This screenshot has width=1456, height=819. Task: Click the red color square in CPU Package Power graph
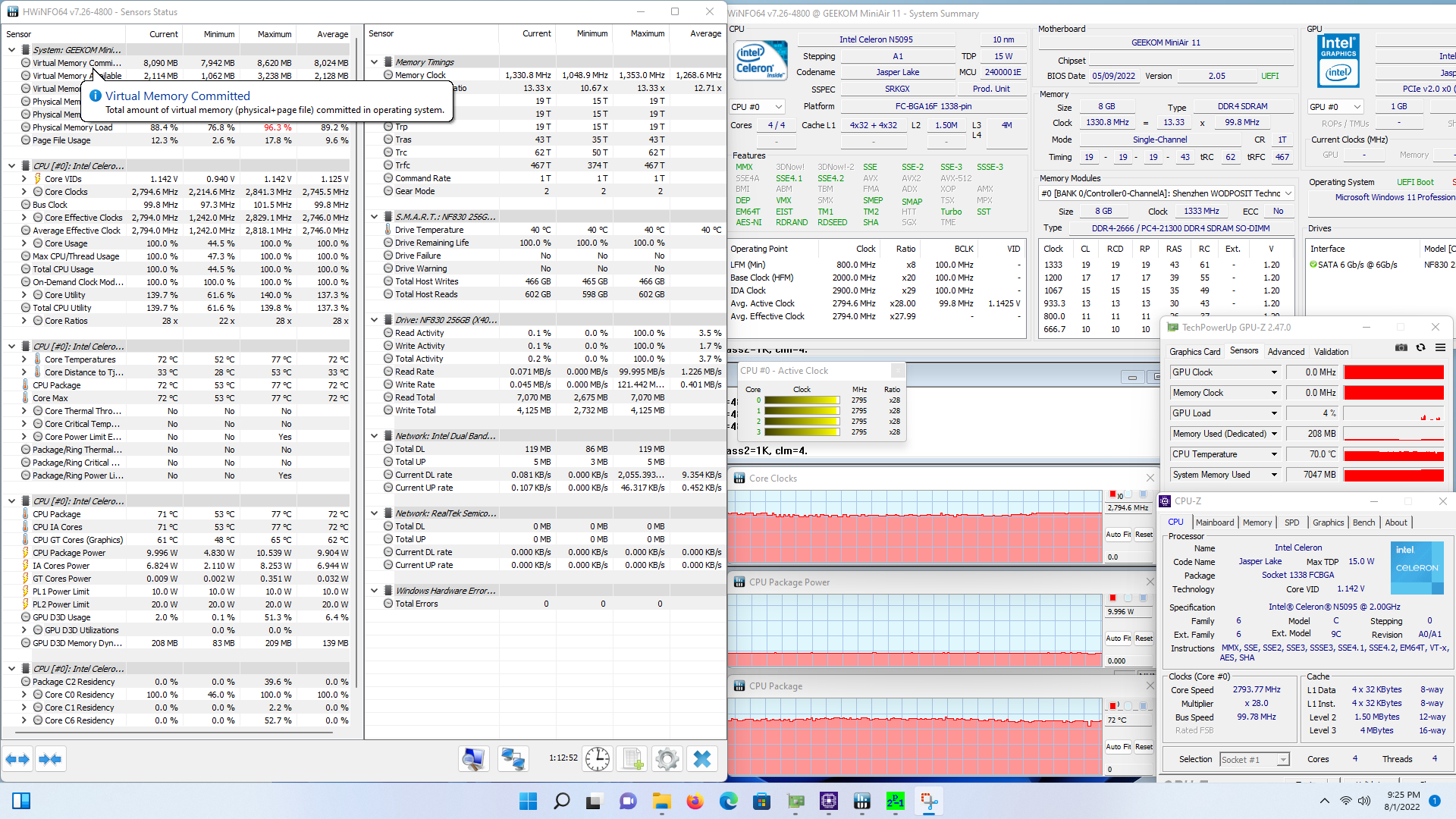[x=1112, y=598]
